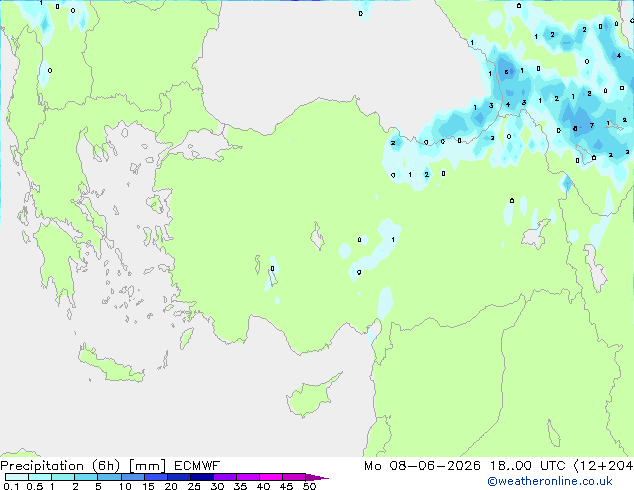
Task: Click the legend label "40"
Action: pyautogui.click(x=263, y=486)
